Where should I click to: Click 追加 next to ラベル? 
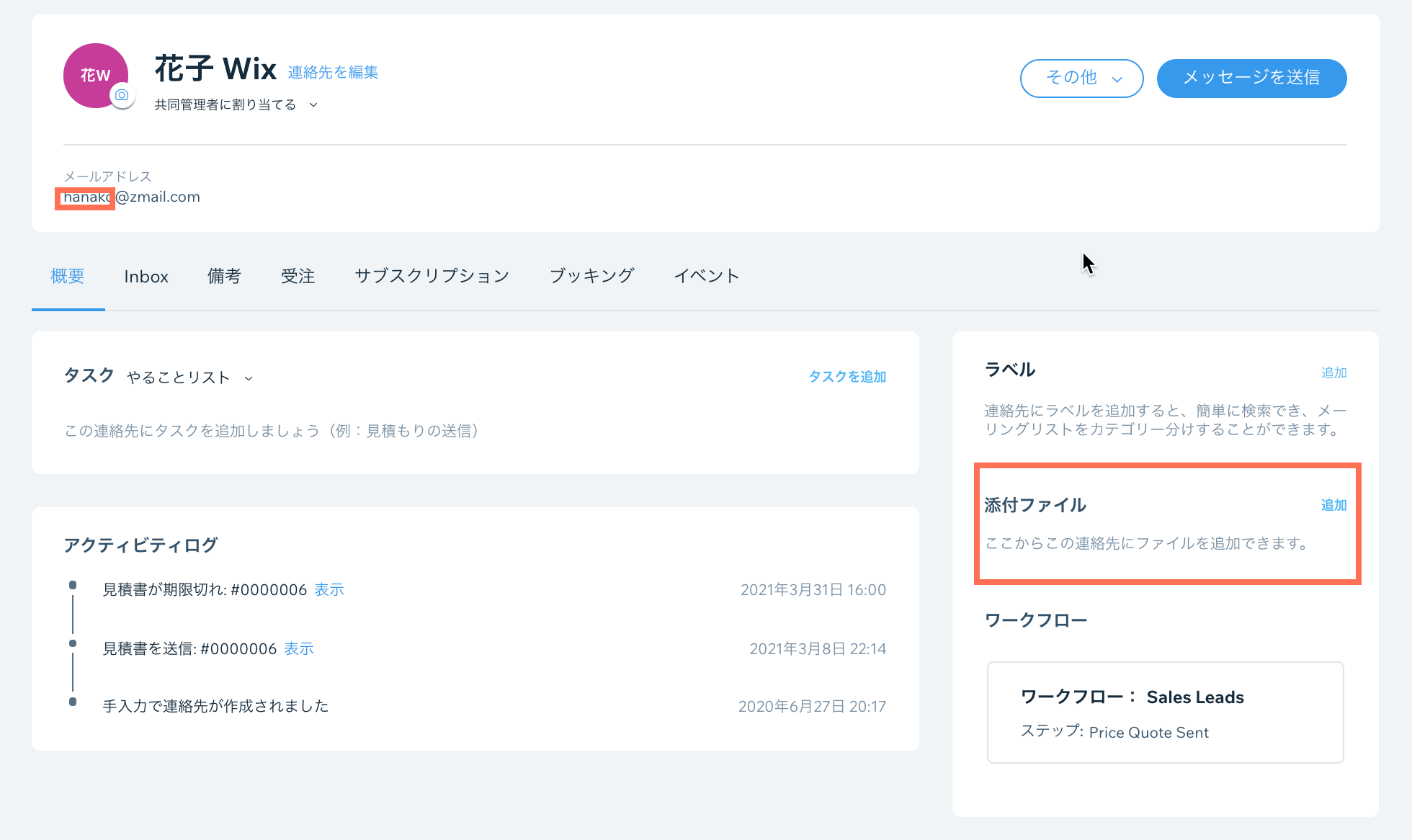[1333, 372]
